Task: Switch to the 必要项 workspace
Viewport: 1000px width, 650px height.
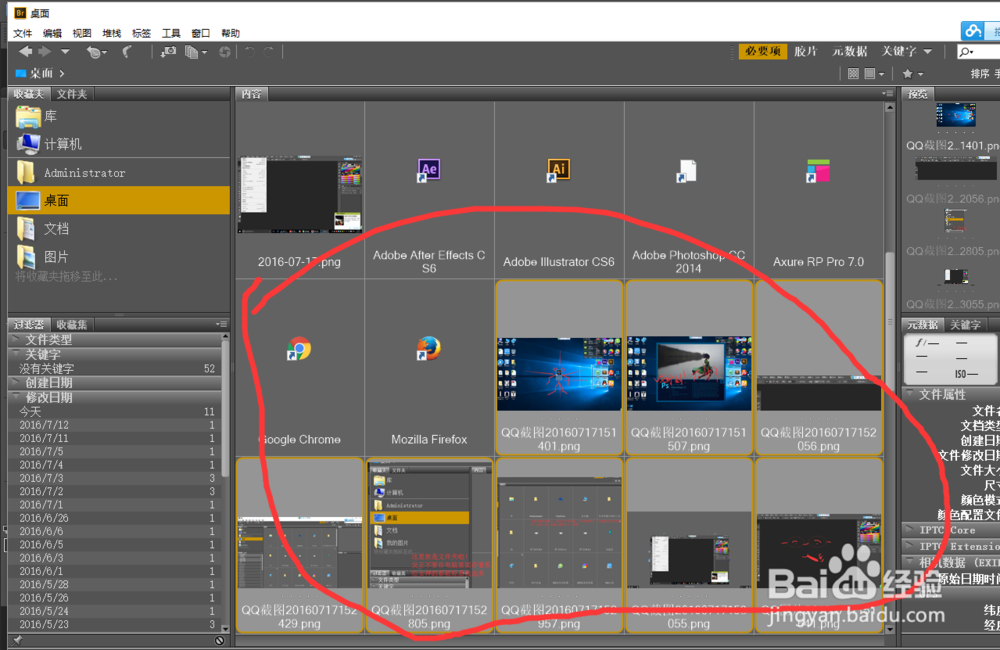Action: click(x=763, y=52)
